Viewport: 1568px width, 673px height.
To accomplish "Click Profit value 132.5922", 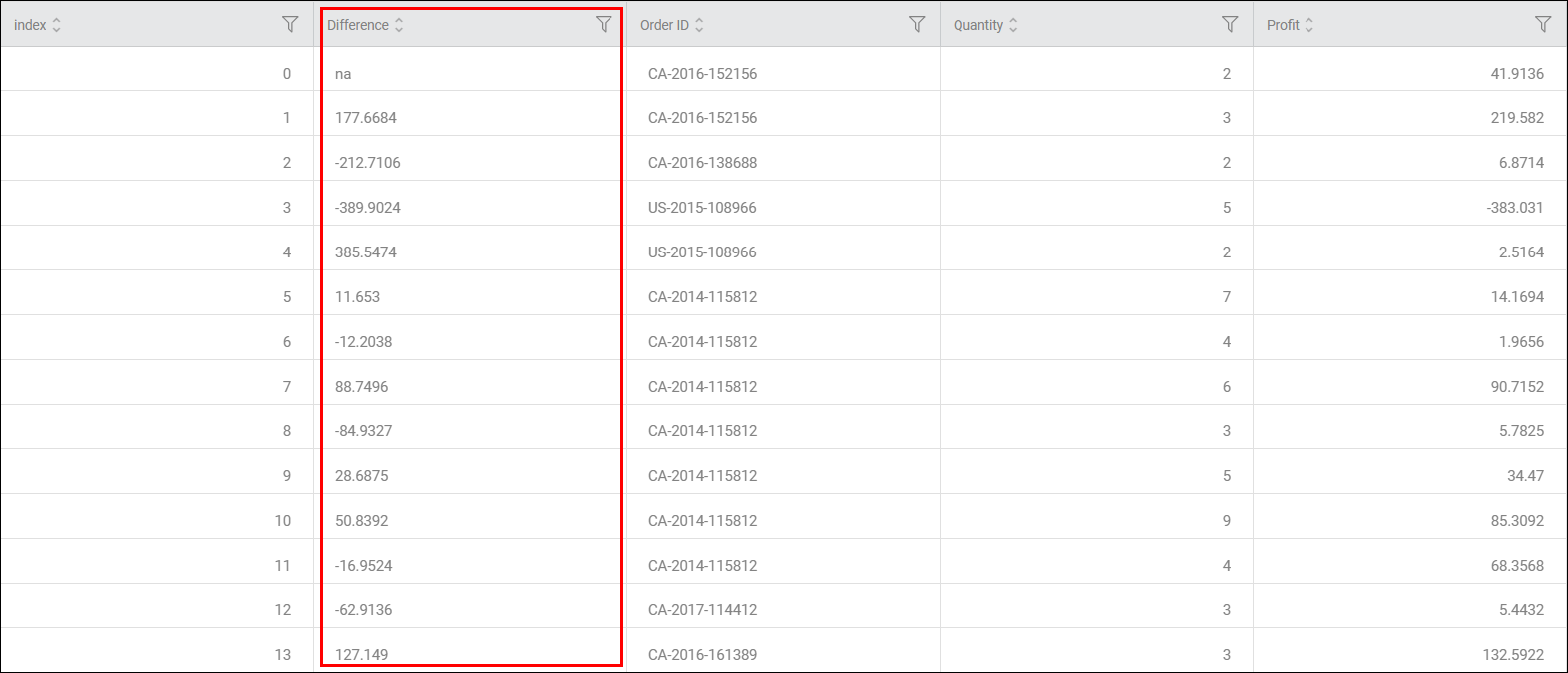I will pos(1513,655).
